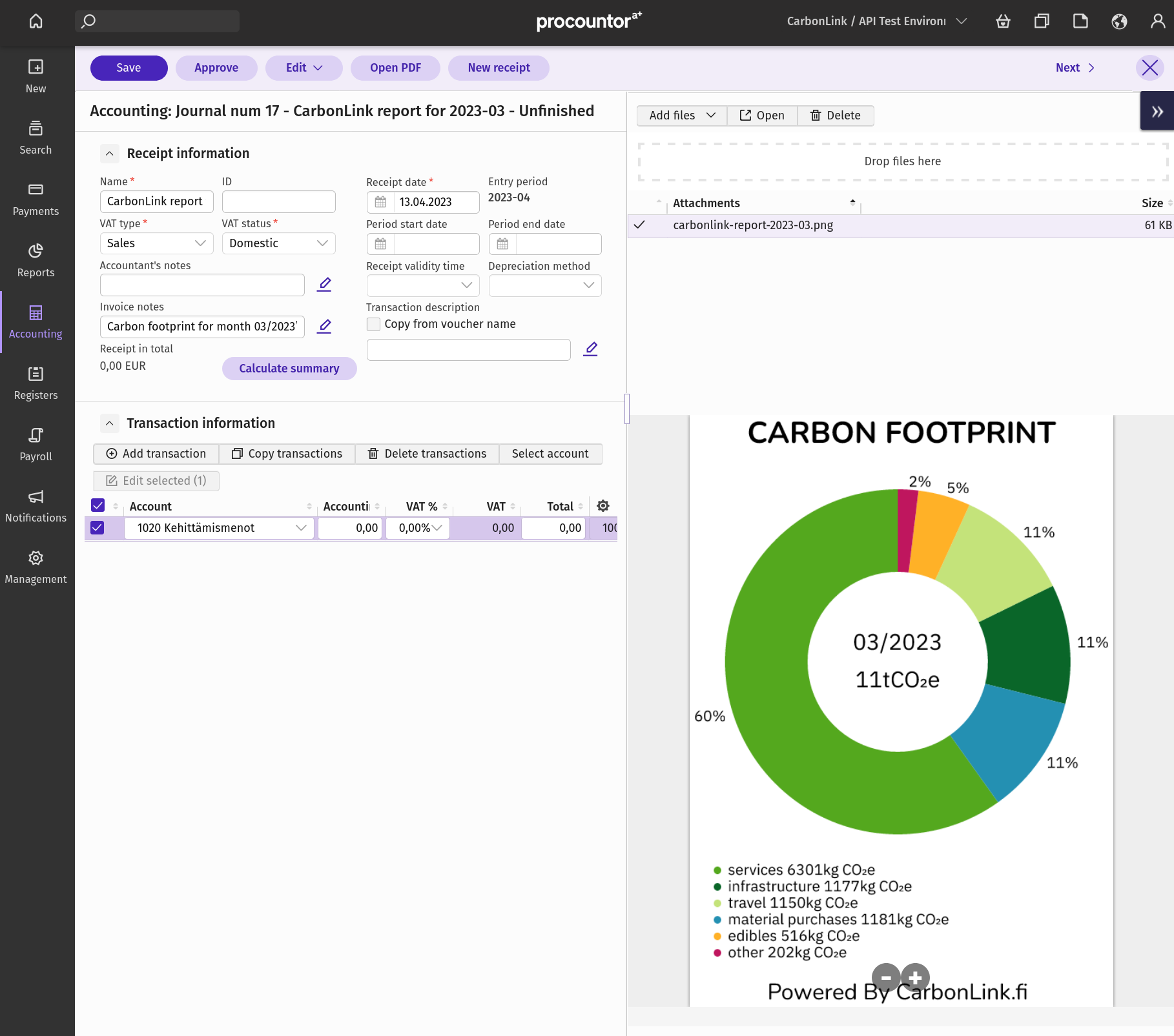
Task: Open the Depreciation method dropdown
Action: click(545, 285)
